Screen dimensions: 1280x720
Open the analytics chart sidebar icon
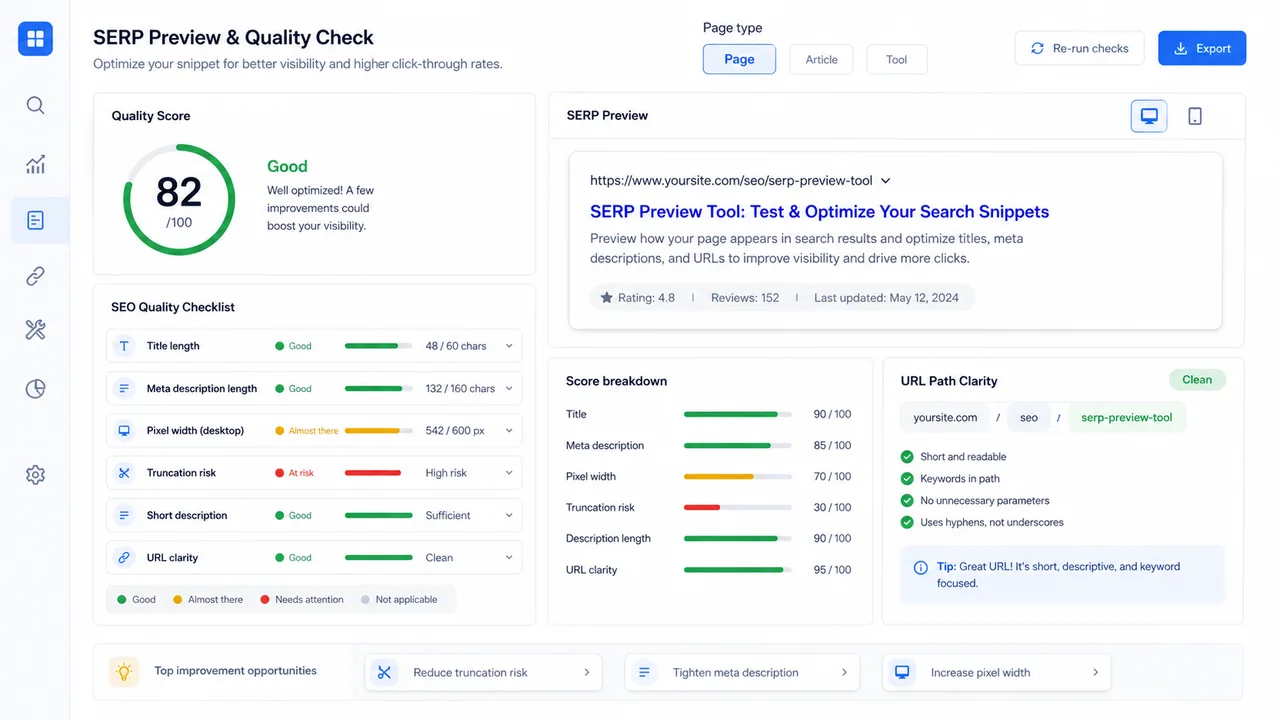(x=35, y=164)
